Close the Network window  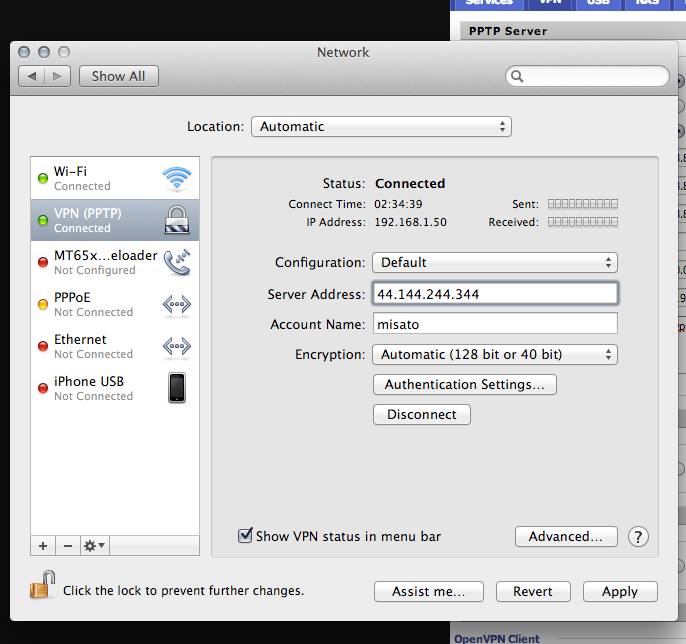24,52
